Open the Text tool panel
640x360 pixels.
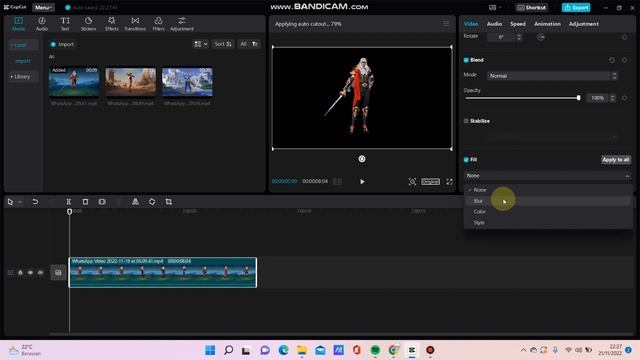tap(65, 24)
